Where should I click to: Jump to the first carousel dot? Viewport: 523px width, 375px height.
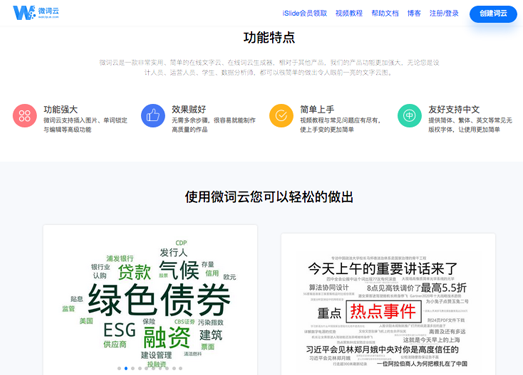tap(119, 368)
